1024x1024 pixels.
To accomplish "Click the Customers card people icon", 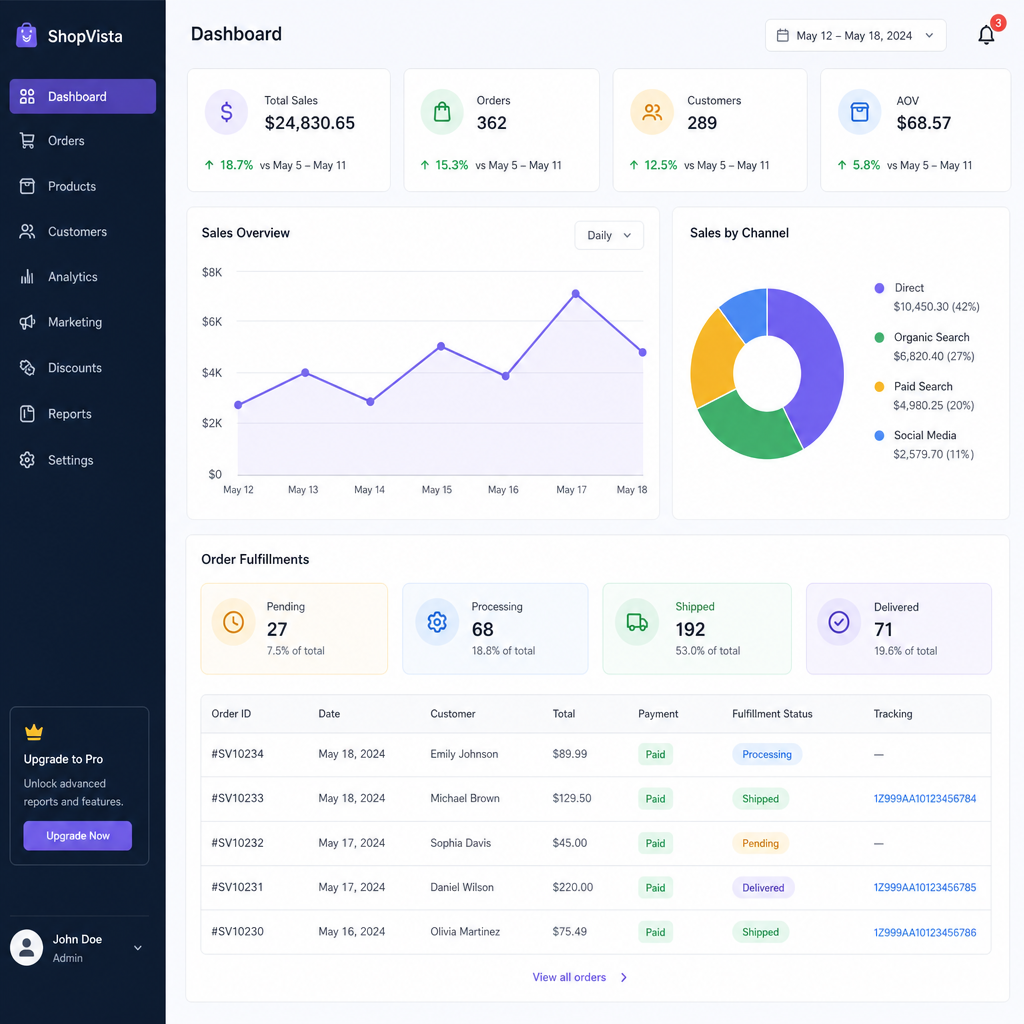I will 652,112.
